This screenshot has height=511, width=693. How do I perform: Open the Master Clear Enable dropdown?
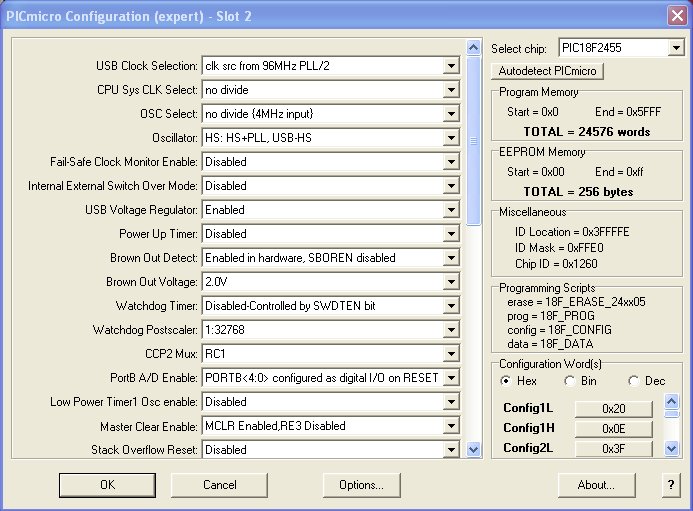point(451,426)
